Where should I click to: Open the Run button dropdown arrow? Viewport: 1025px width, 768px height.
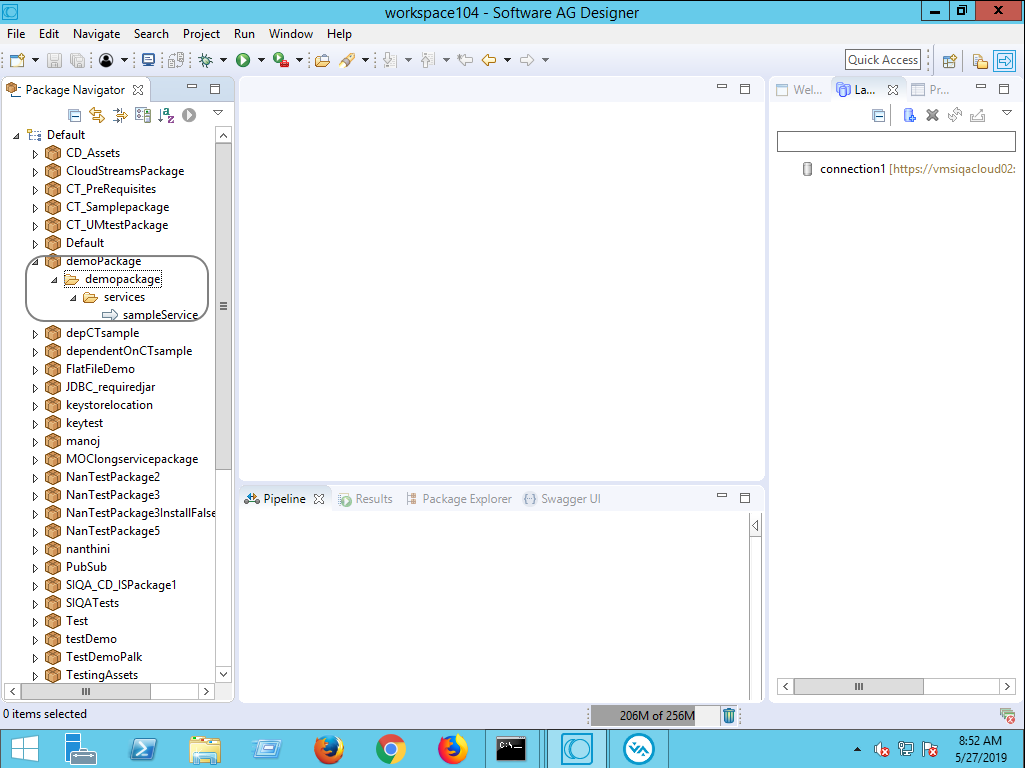(x=261, y=60)
